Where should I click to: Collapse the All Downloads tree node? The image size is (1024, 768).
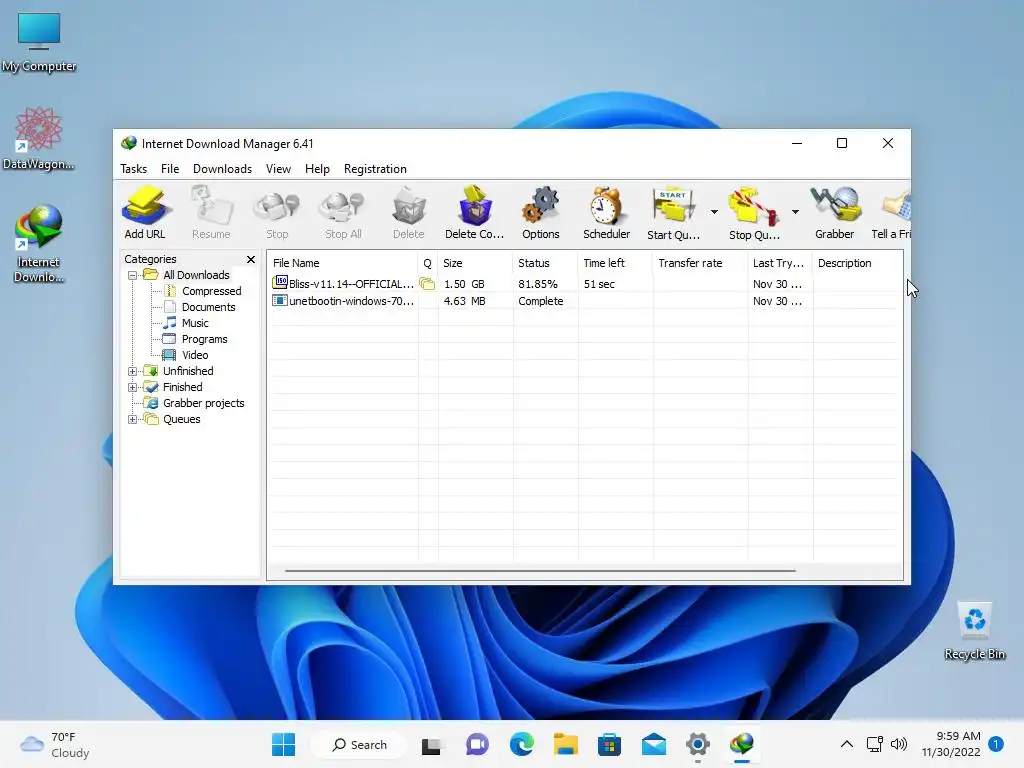pos(133,275)
